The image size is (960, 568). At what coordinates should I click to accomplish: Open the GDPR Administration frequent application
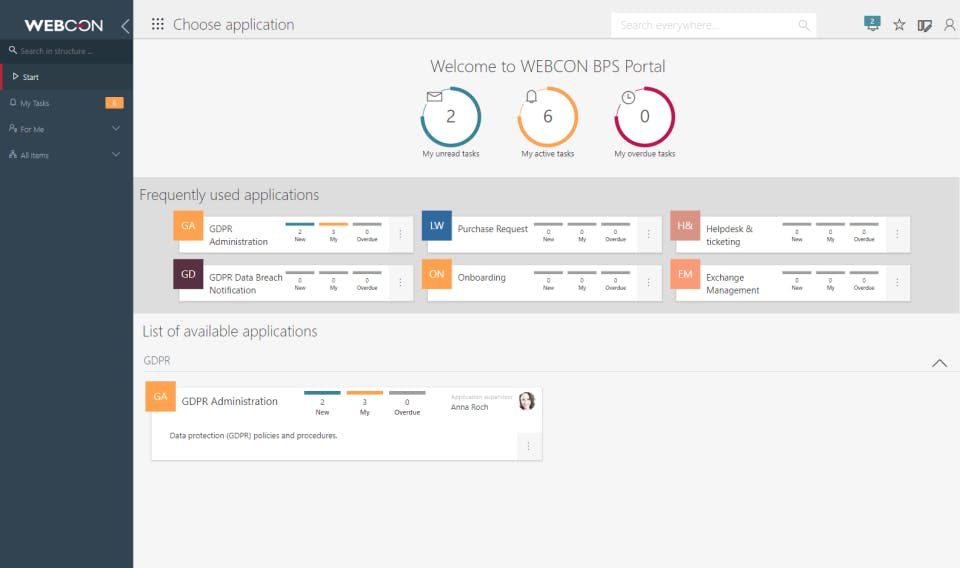point(238,235)
